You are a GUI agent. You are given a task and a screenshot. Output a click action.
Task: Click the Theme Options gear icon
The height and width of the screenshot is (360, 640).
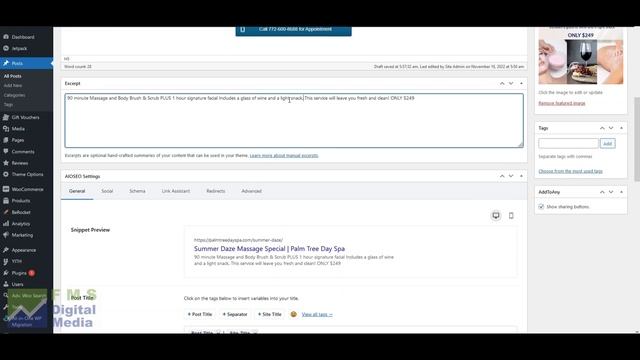pyautogui.click(x=6, y=175)
